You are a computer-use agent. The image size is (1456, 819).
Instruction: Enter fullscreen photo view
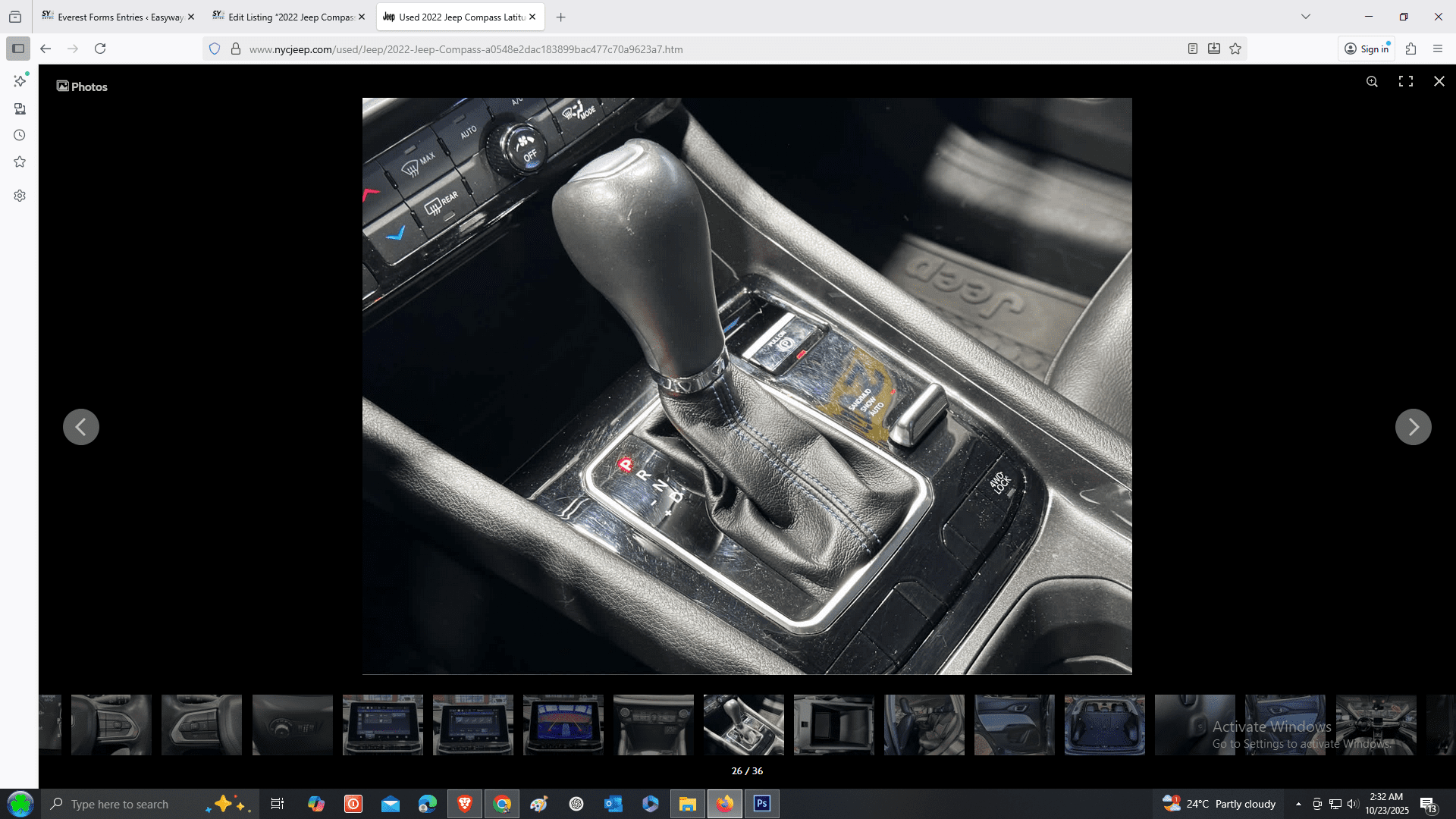tap(1405, 82)
